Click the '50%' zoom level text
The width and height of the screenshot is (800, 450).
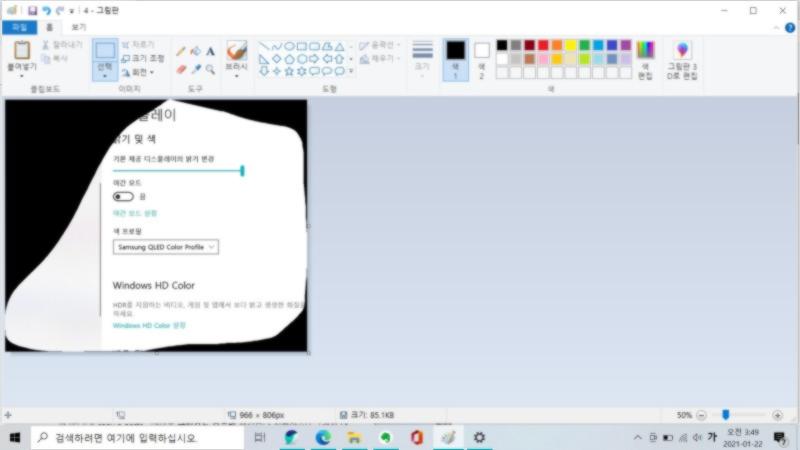coord(684,415)
